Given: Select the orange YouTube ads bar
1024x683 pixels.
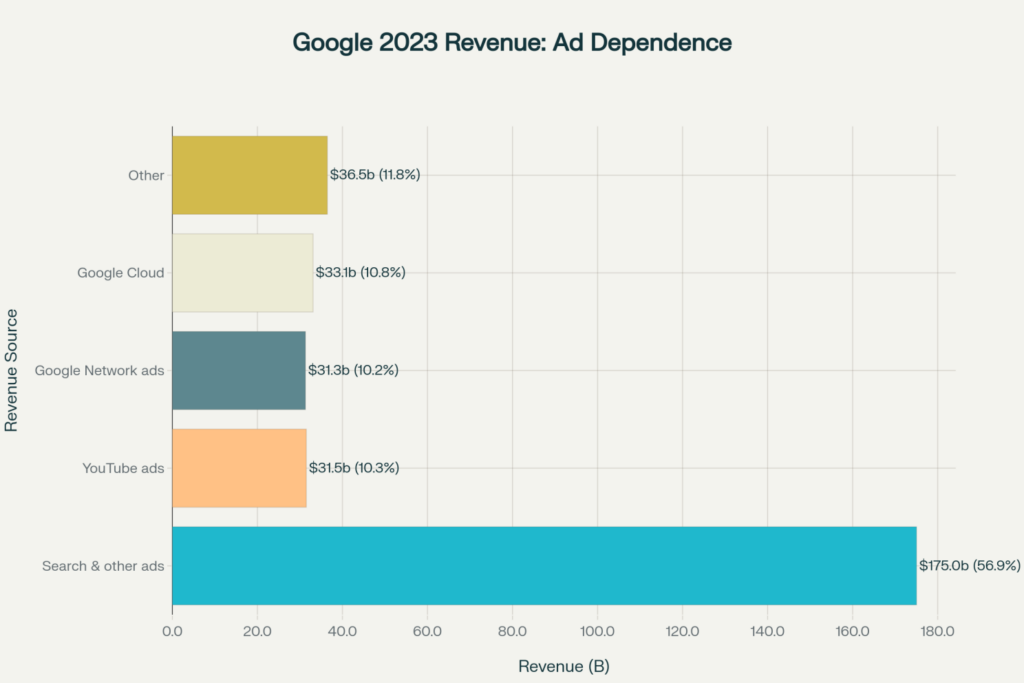Looking at the screenshot, I should [x=239, y=468].
